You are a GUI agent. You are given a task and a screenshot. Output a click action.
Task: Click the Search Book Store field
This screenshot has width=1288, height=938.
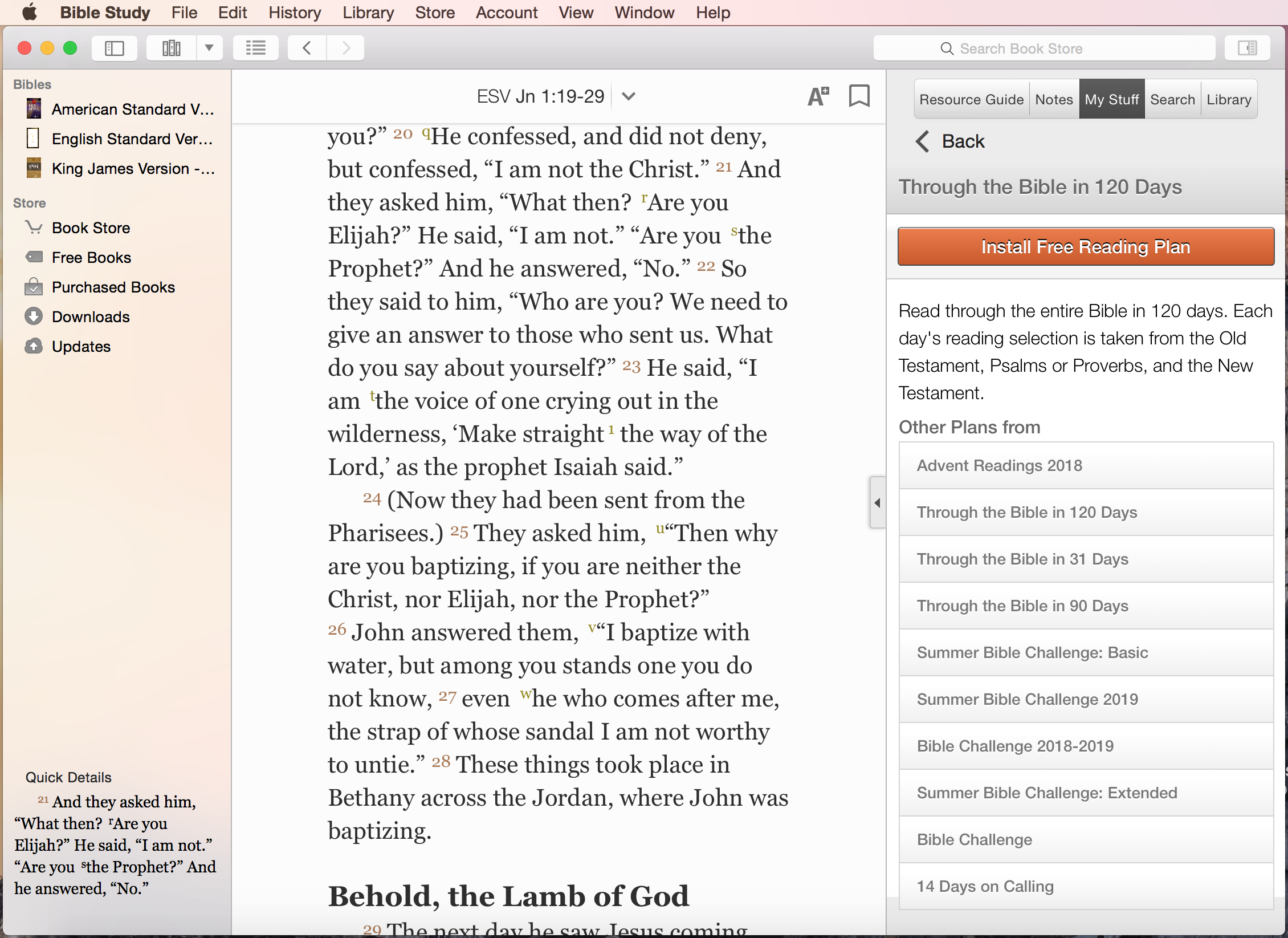click(1044, 48)
